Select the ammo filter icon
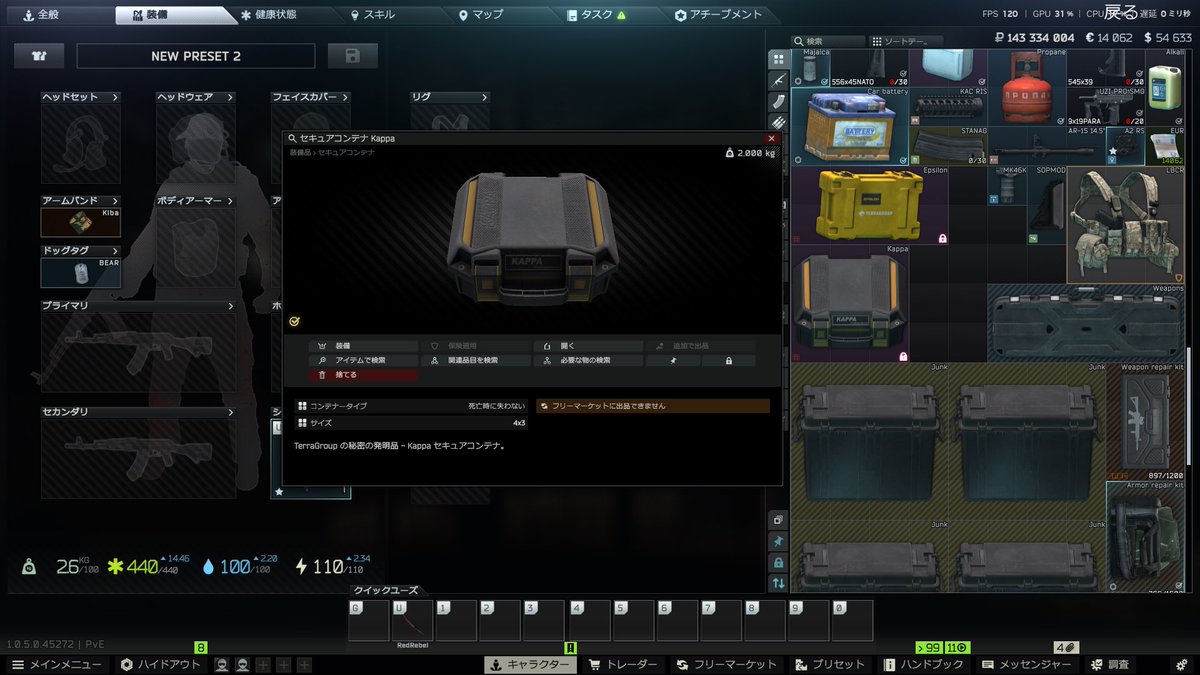 point(778,122)
